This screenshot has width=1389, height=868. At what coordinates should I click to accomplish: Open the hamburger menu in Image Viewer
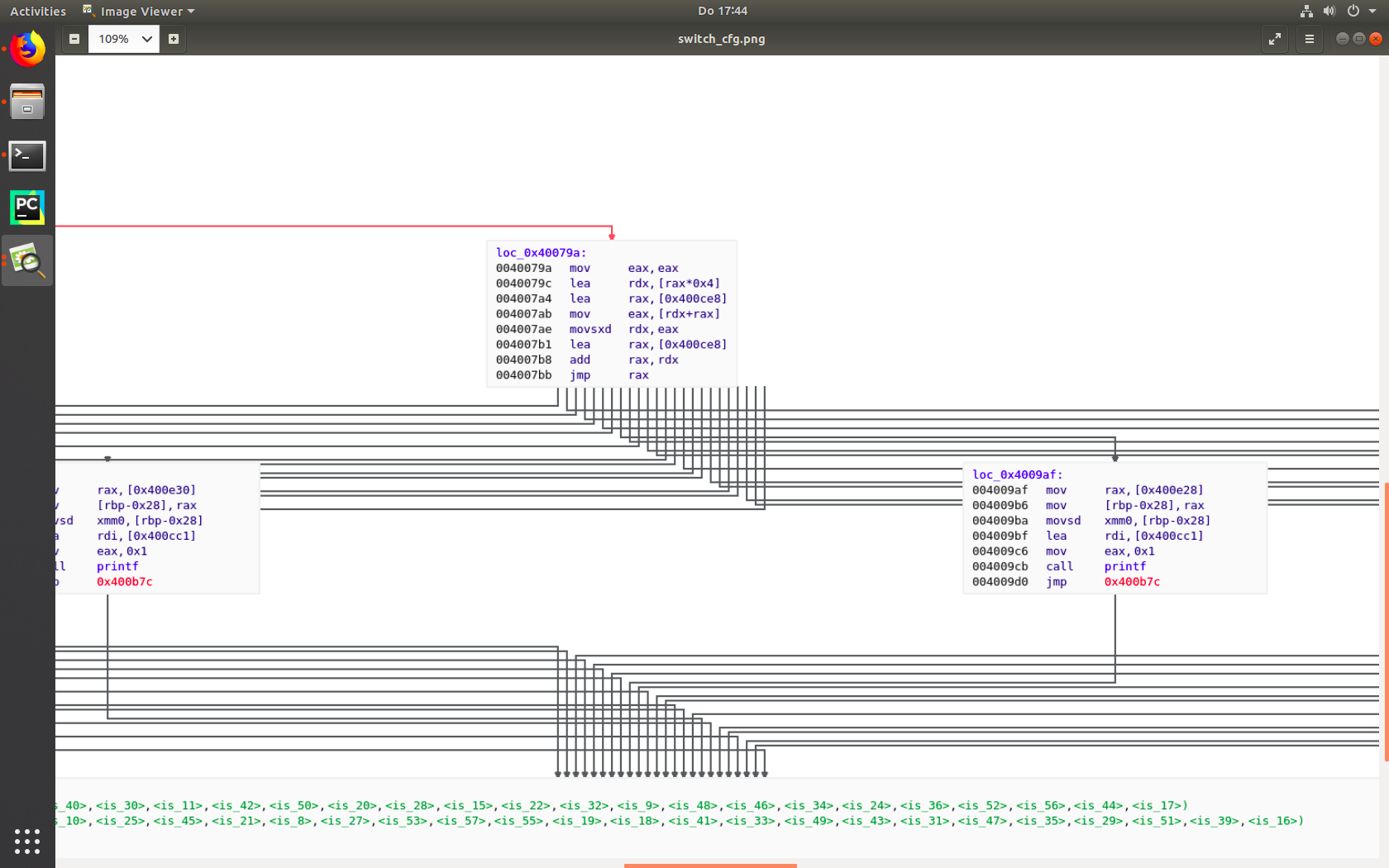[x=1309, y=39]
